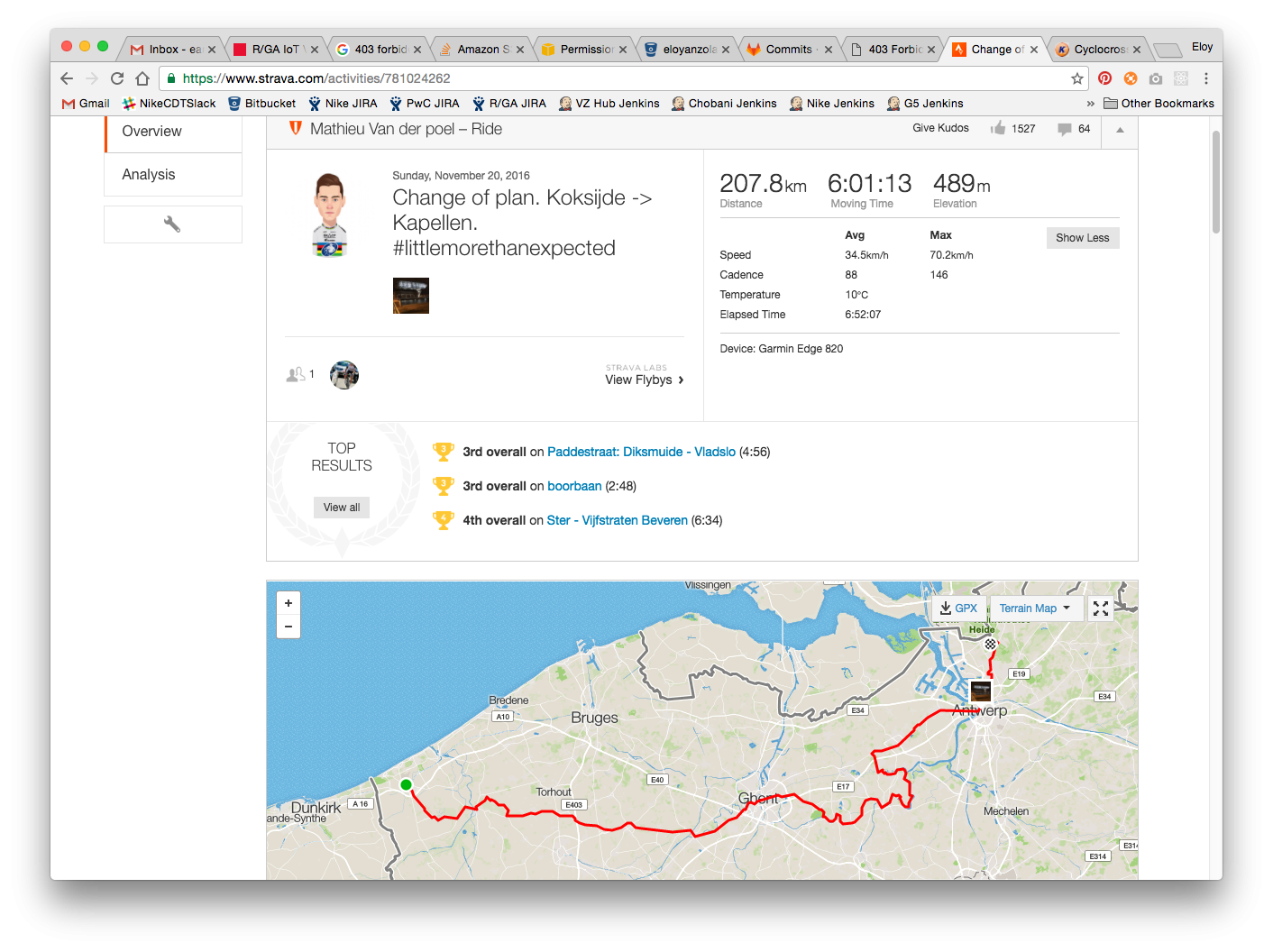
Task: Open the Chobani Jenkins bookmark
Action: click(x=724, y=104)
